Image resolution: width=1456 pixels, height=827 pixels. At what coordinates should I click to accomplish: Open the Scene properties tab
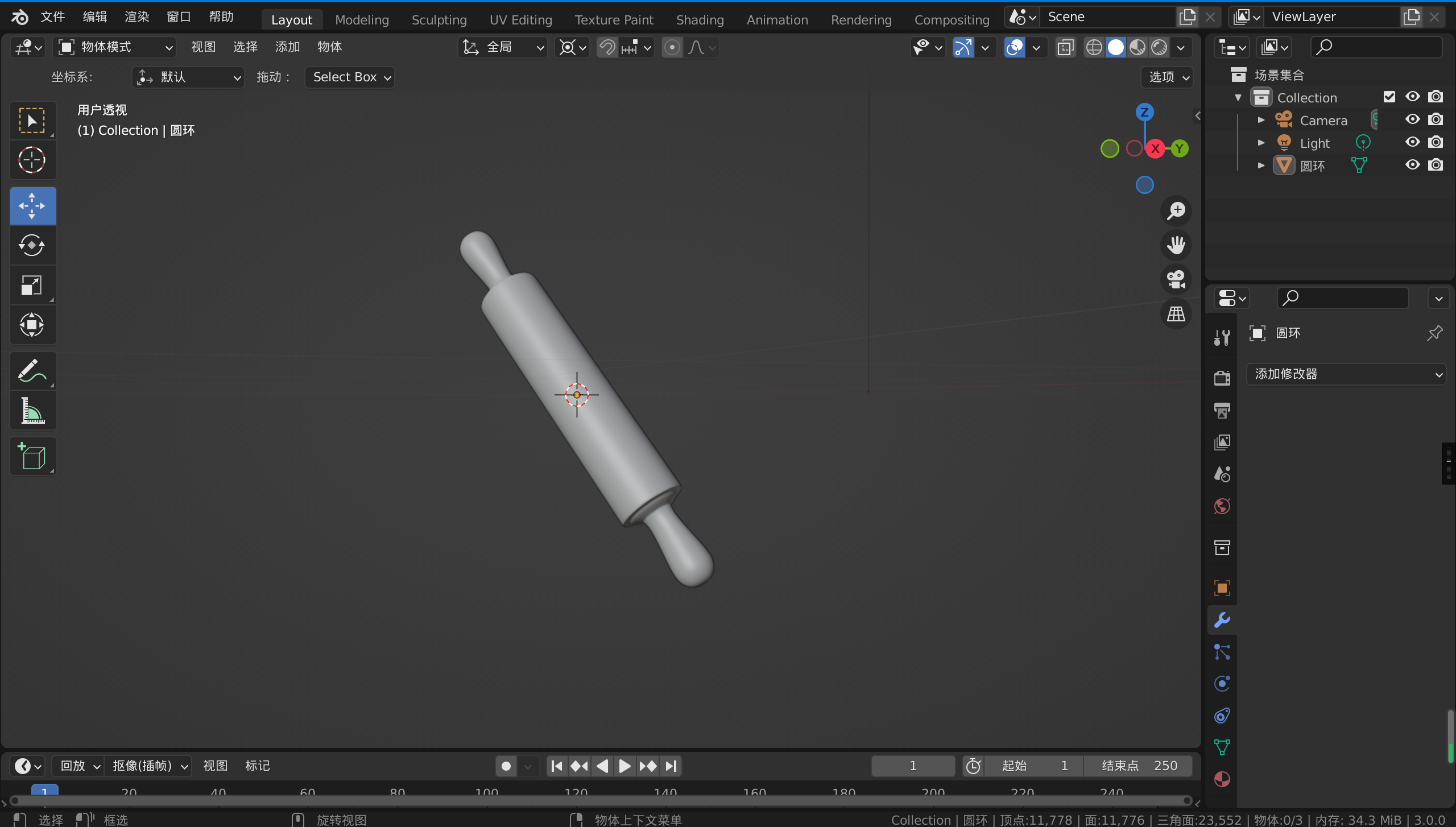coord(1222,474)
